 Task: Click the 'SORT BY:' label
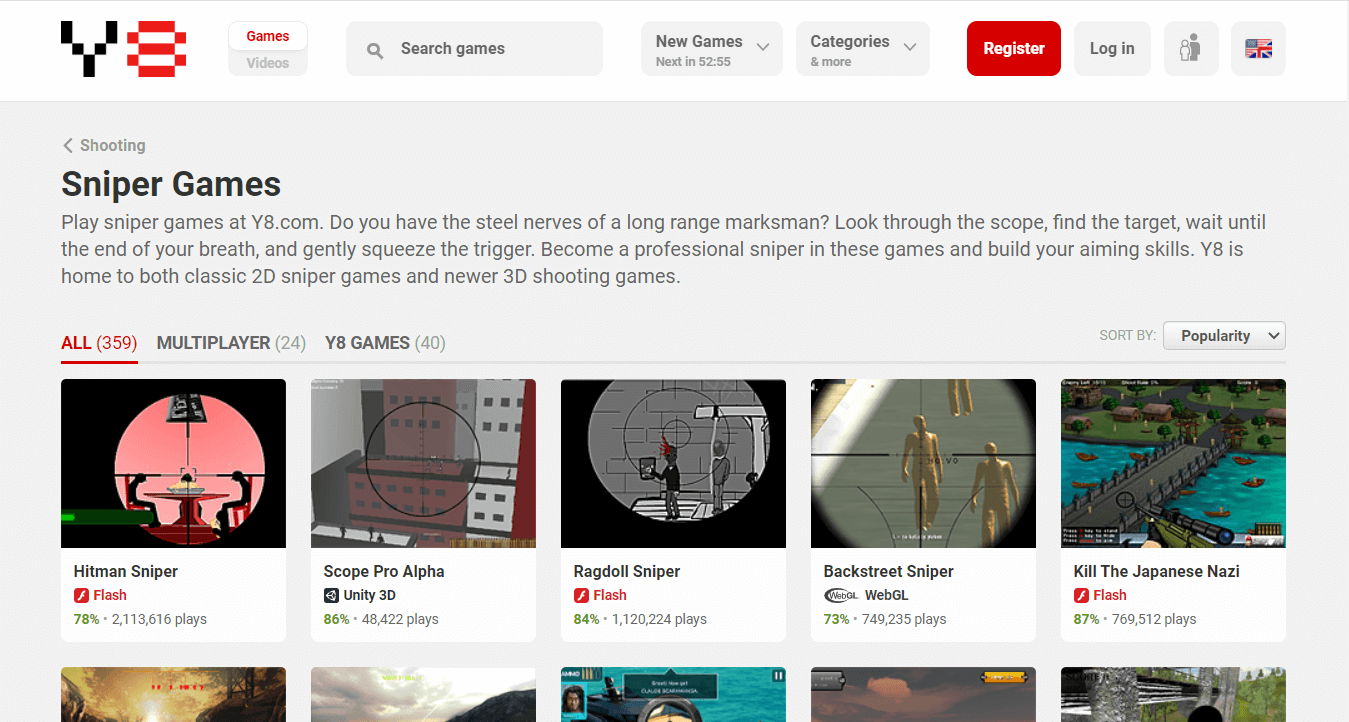point(1127,336)
